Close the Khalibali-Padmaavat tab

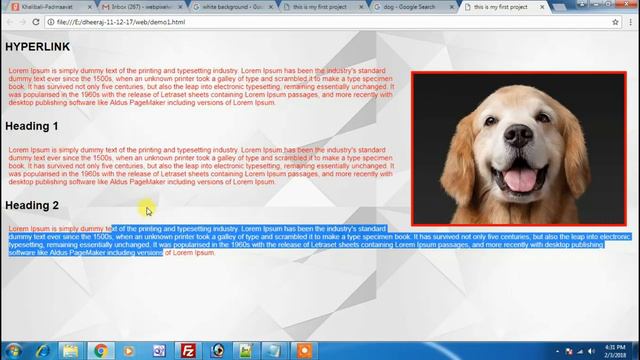click(90, 7)
